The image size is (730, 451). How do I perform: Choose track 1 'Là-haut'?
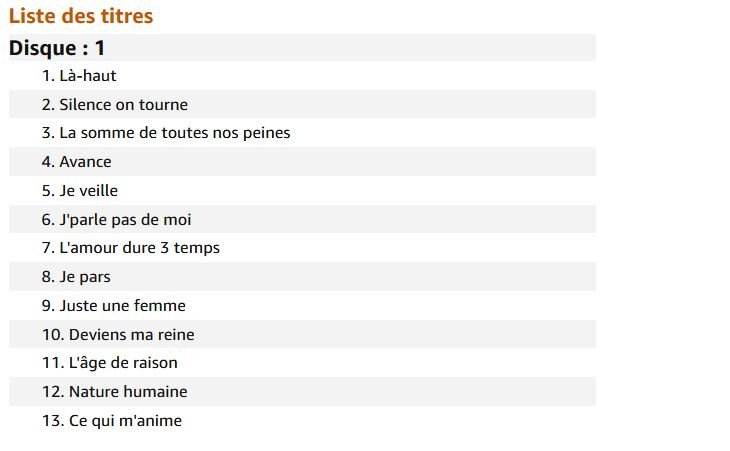(88, 75)
